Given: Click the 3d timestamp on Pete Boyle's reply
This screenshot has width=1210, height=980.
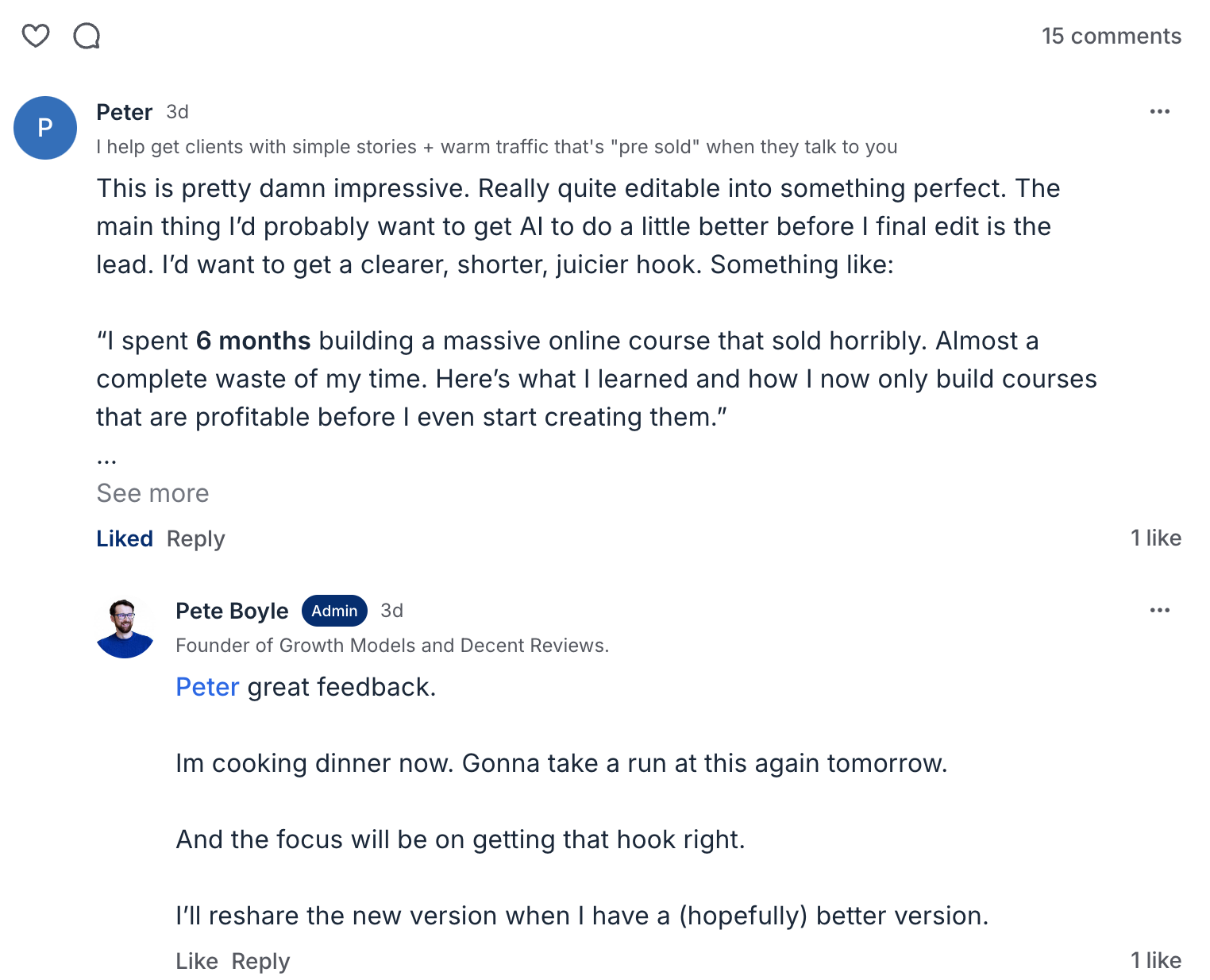Looking at the screenshot, I should click(391, 611).
